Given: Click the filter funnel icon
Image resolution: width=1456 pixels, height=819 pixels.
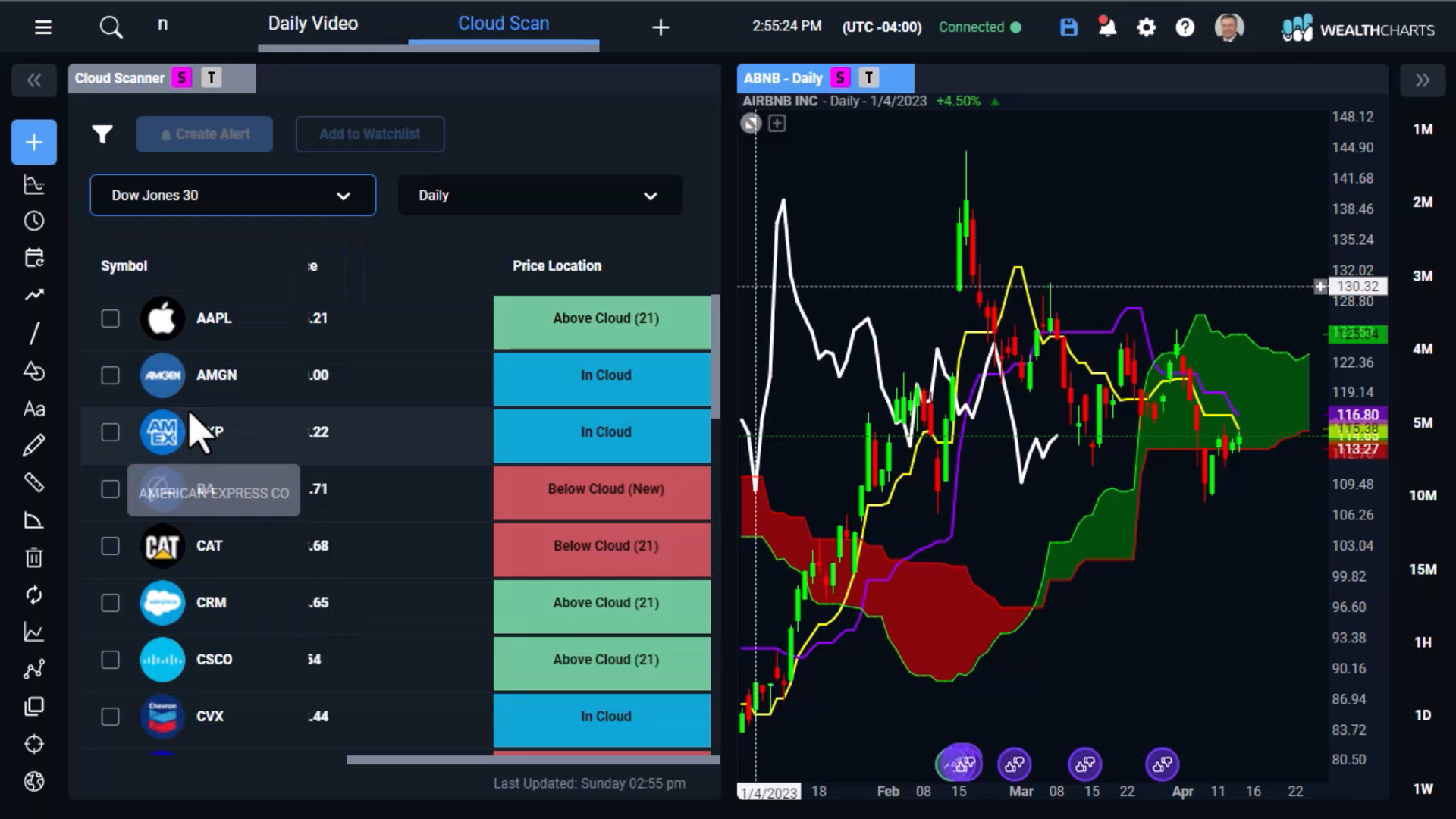Looking at the screenshot, I should pos(102,134).
